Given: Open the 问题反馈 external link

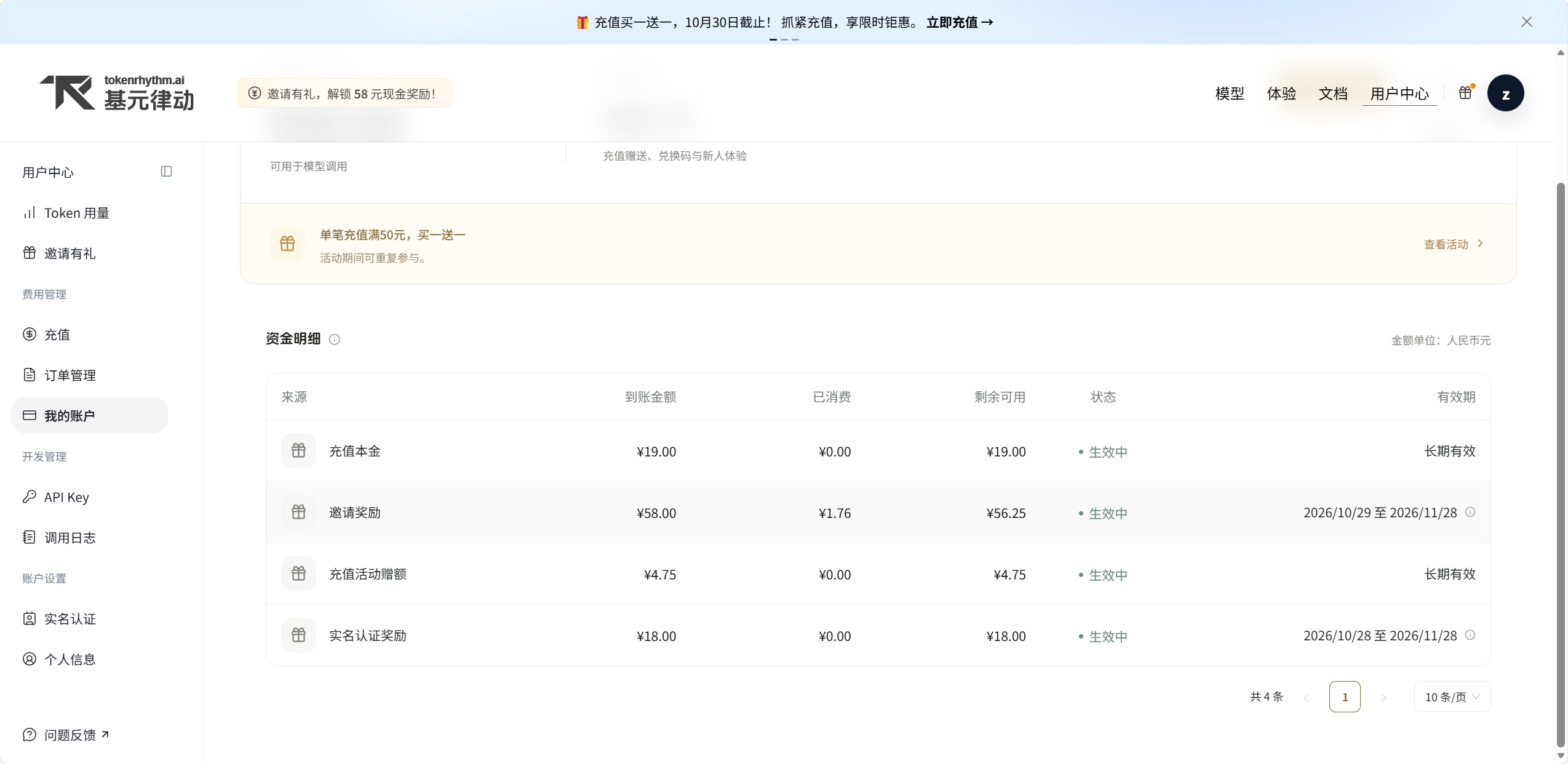Looking at the screenshot, I should (66, 735).
